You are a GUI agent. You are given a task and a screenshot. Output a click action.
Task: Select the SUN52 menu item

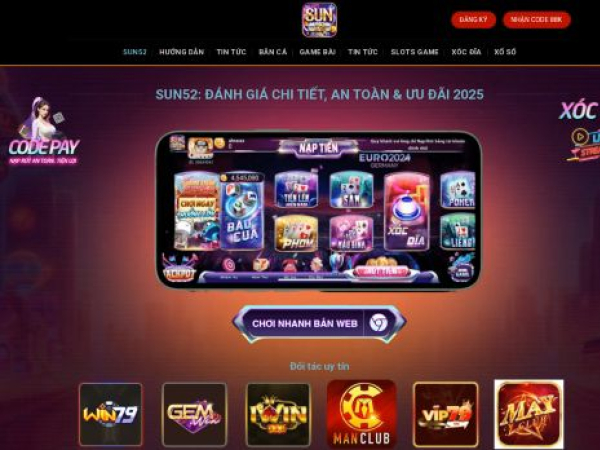135,52
